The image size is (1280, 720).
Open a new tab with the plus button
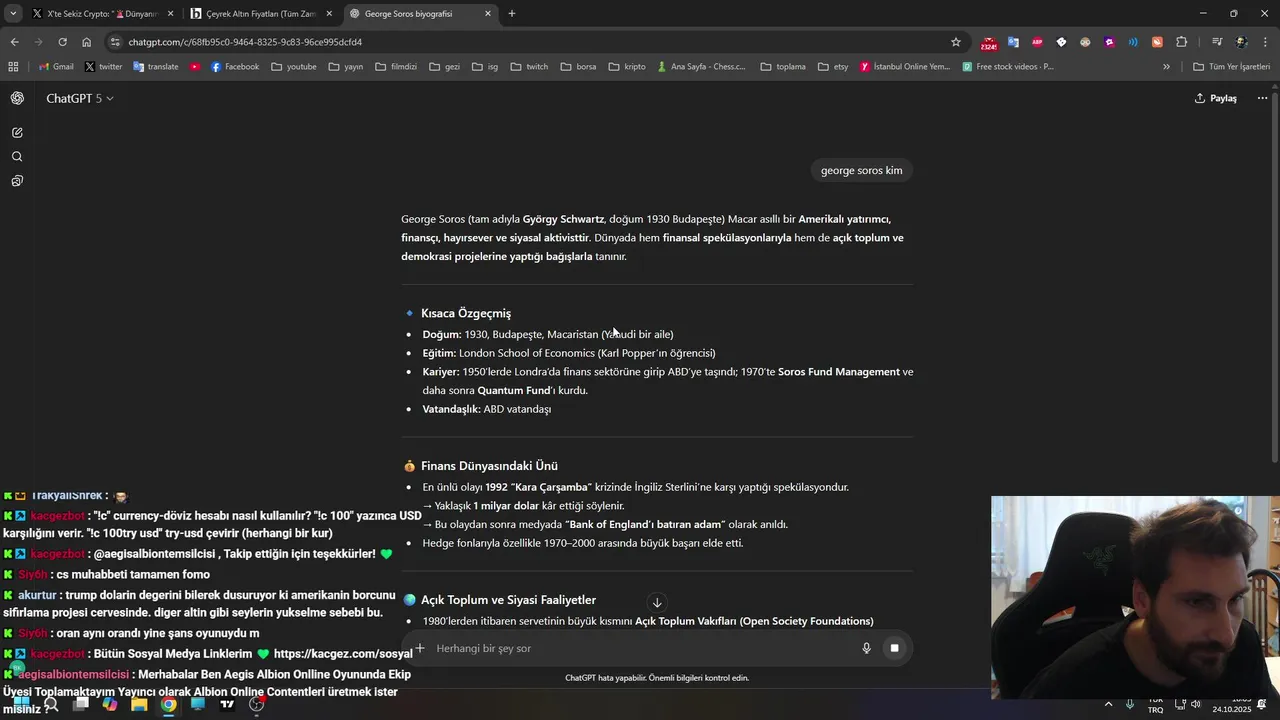(x=512, y=14)
